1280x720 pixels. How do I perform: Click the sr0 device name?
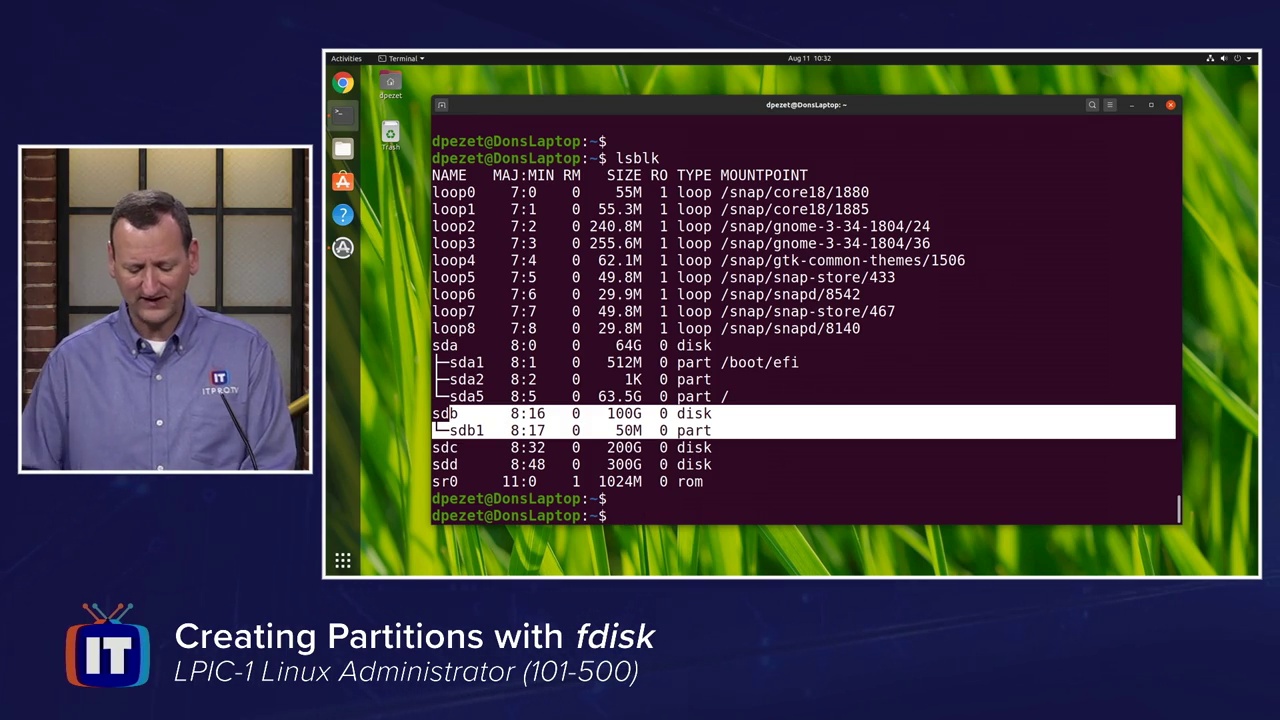coord(445,481)
